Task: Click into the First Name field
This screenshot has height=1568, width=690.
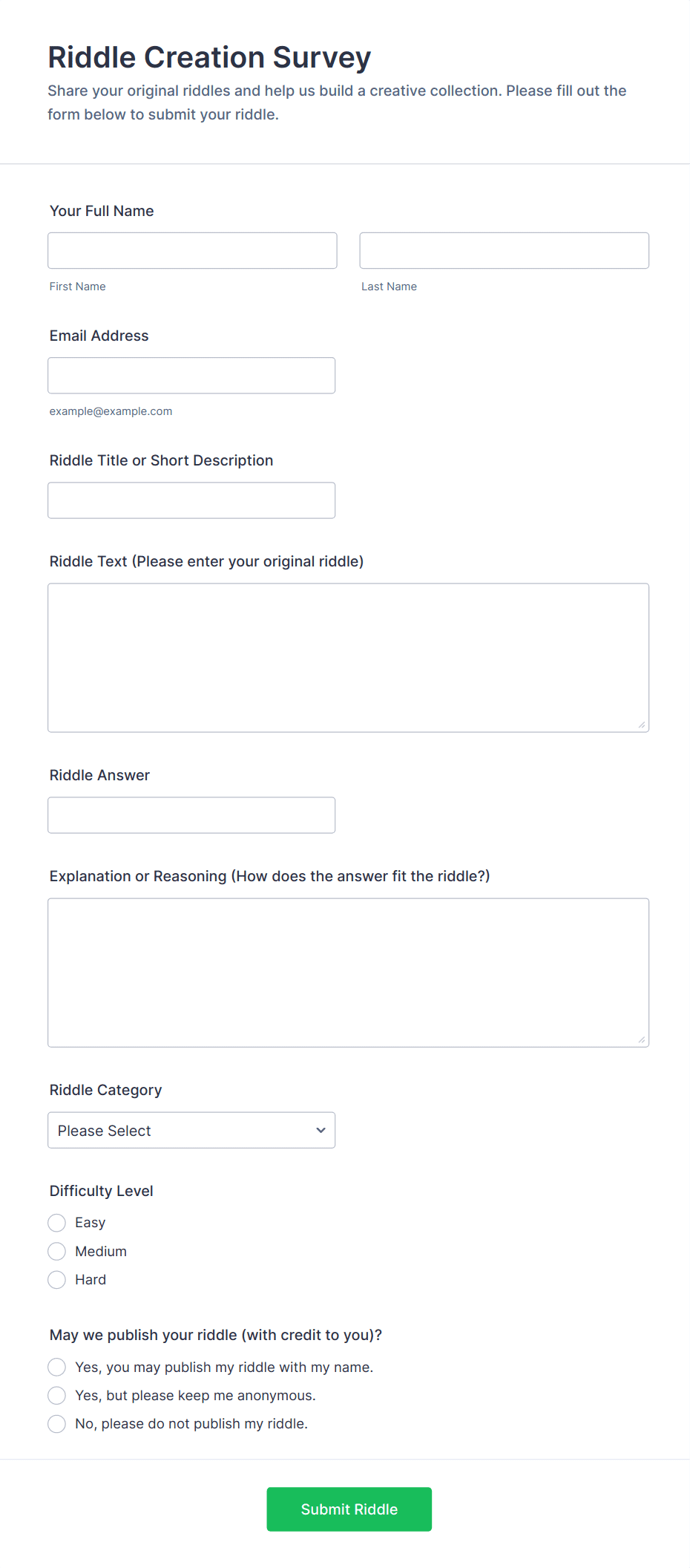Action: coord(191,250)
